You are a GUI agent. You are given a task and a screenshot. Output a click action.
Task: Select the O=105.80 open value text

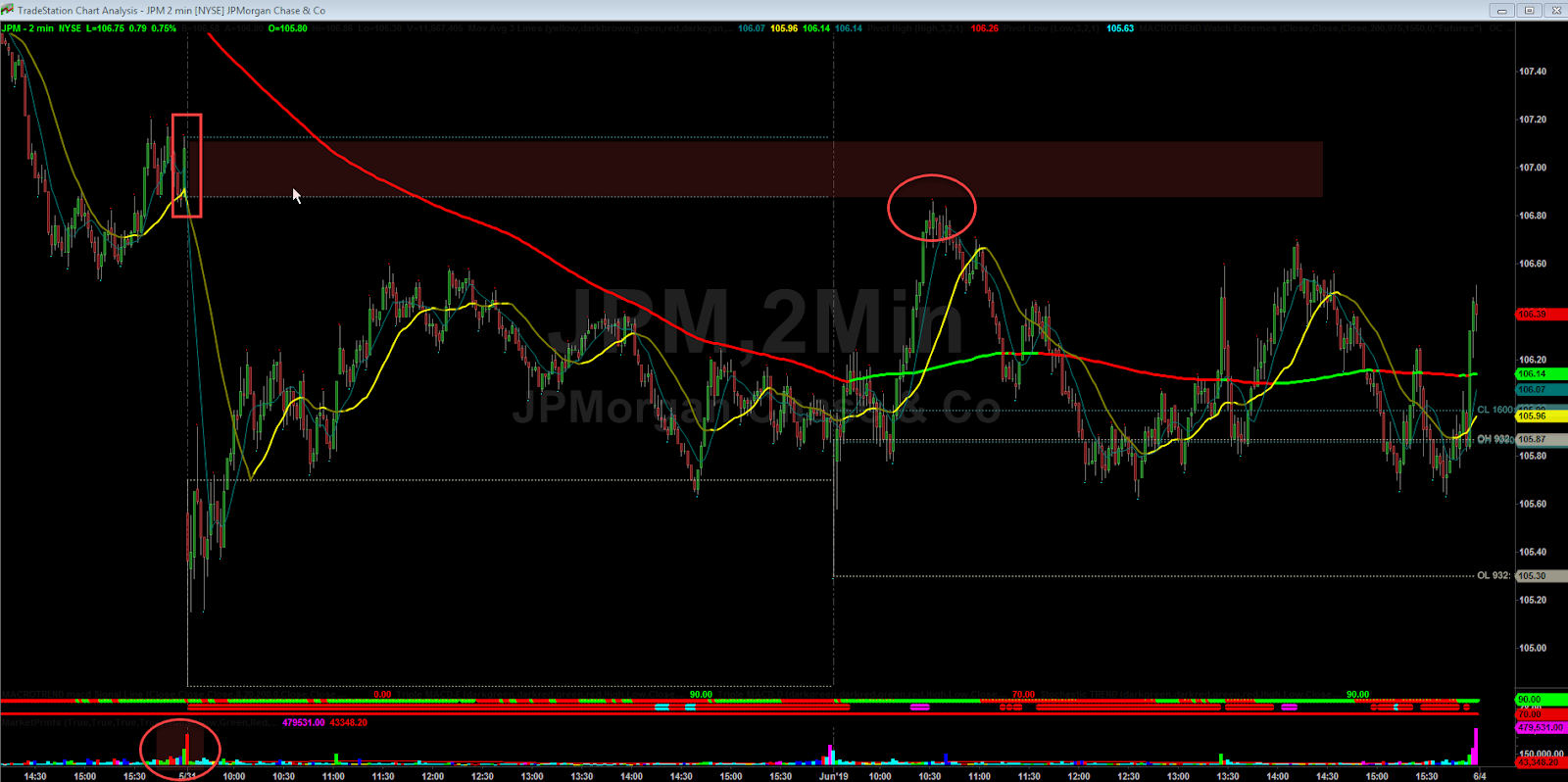click(x=288, y=28)
